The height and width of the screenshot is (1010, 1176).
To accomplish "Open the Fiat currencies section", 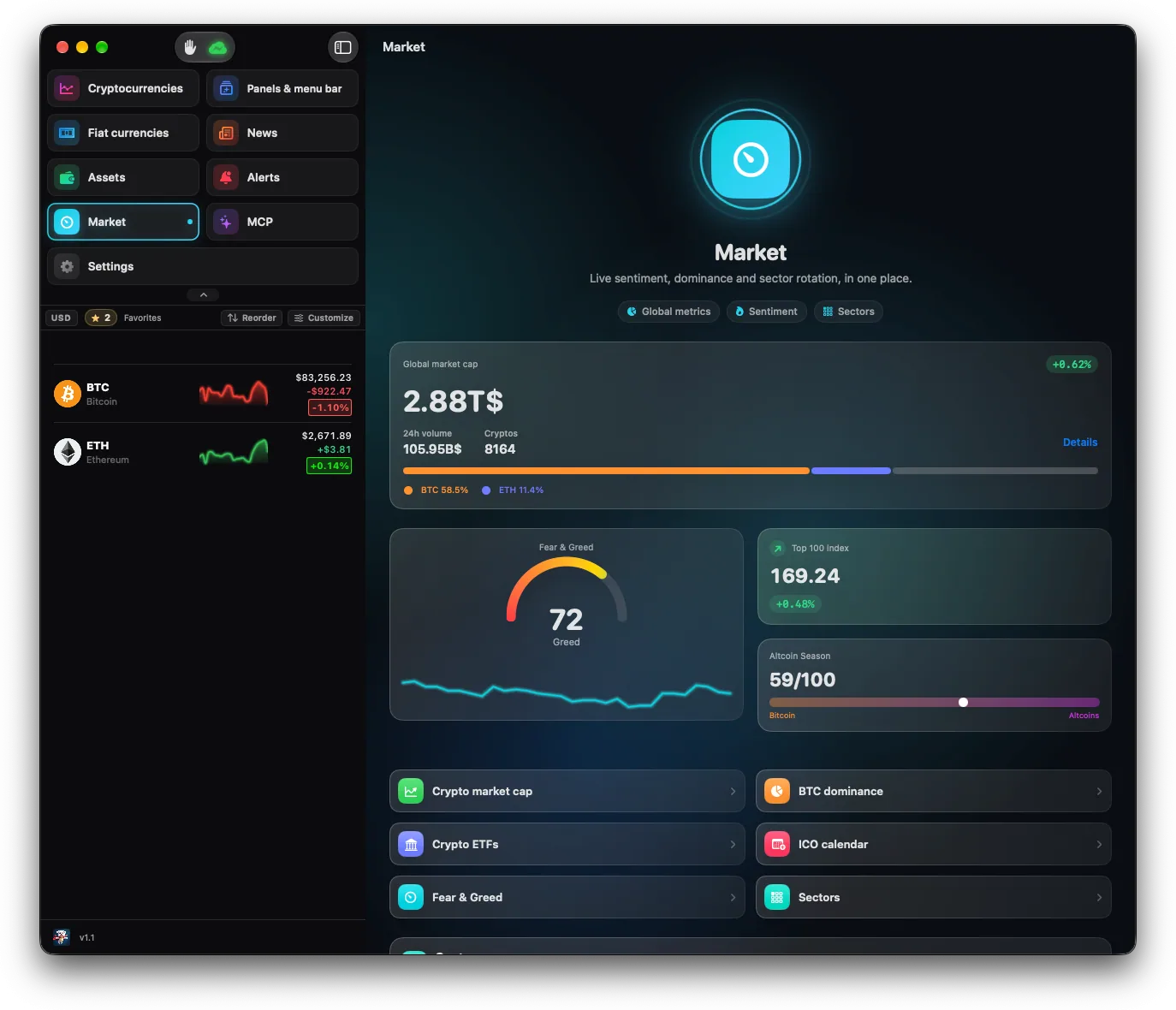I will [x=123, y=133].
